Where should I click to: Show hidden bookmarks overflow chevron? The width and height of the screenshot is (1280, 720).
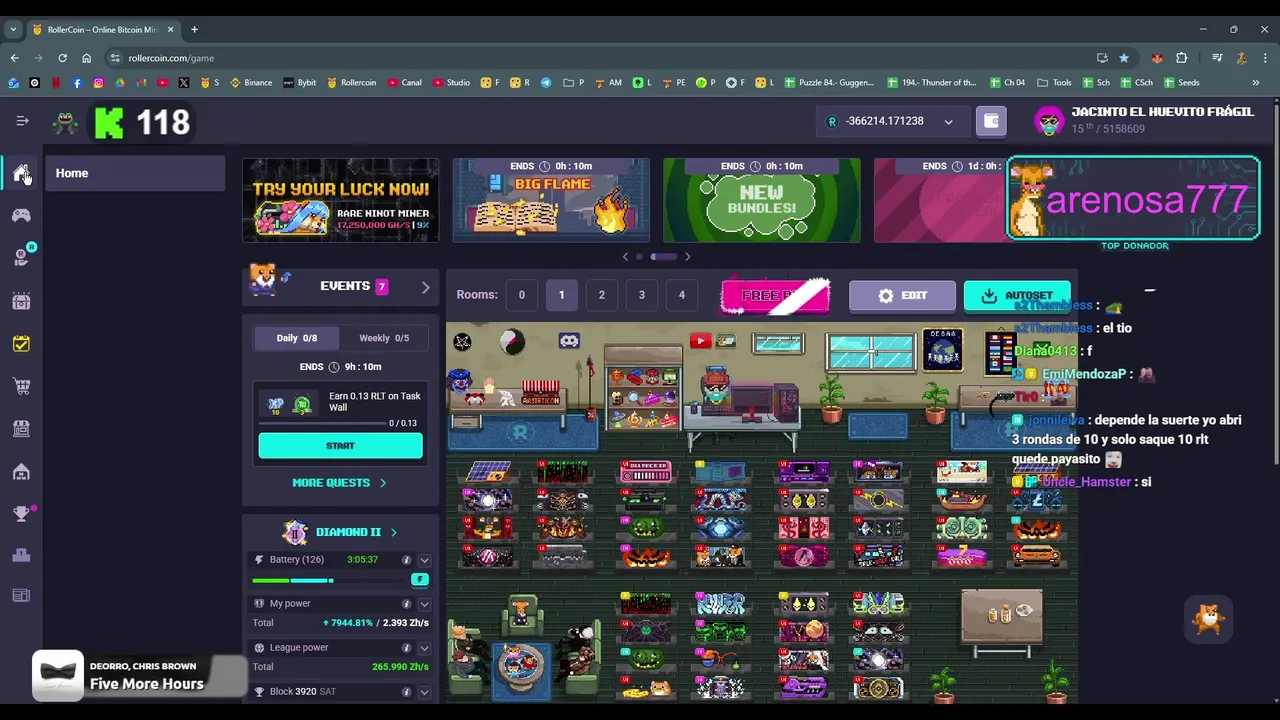pyautogui.click(x=1255, y=83)
